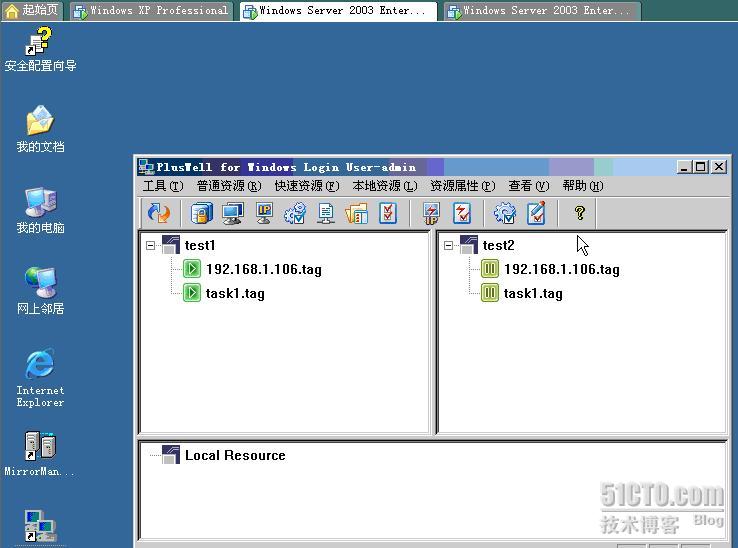Open the 工具(T) menu

pyautogui.click(x=163, y=186)
